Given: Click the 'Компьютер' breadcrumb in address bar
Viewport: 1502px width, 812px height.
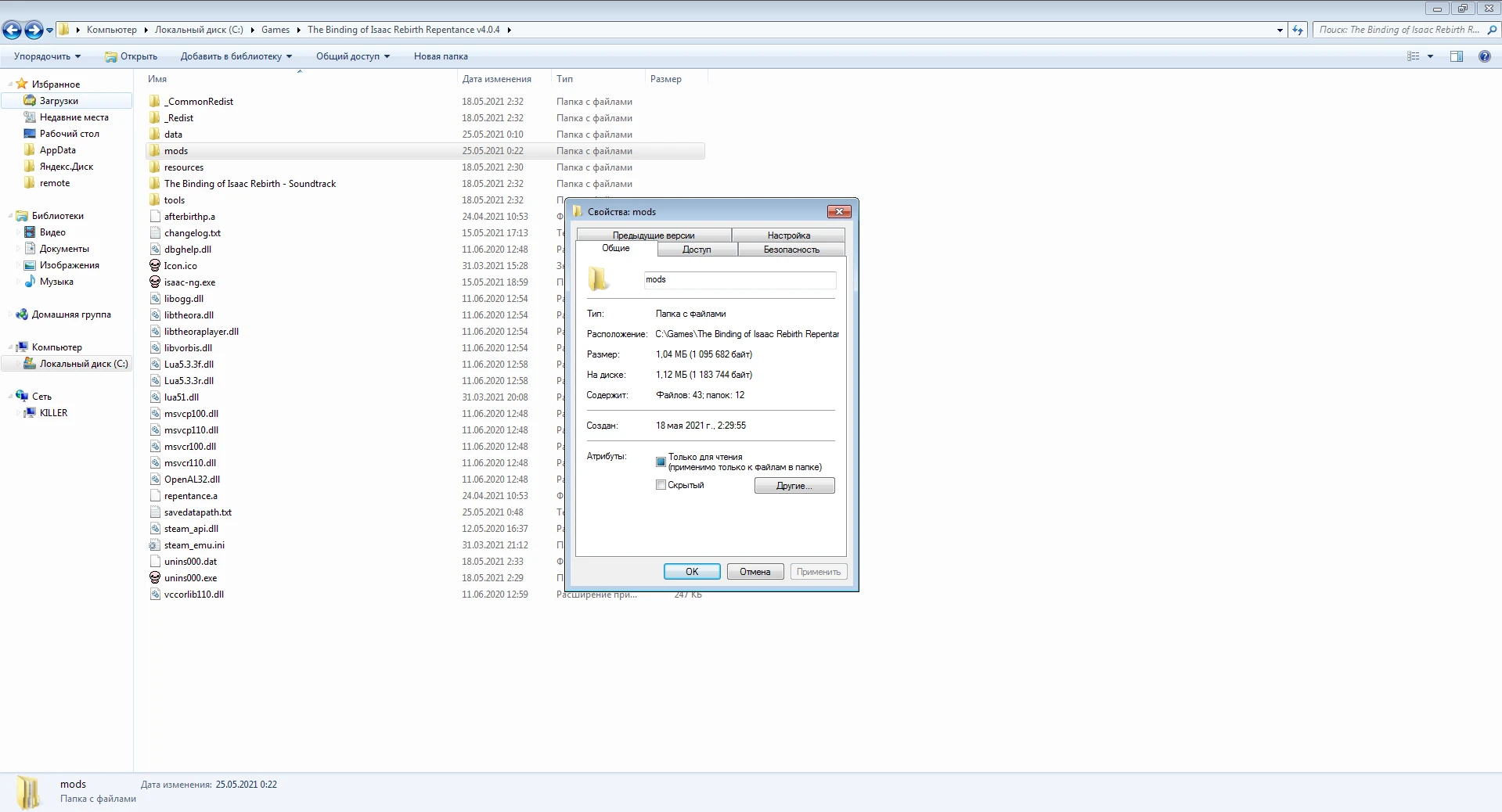Looking at the screenshot, I should (x=112, y=30).
